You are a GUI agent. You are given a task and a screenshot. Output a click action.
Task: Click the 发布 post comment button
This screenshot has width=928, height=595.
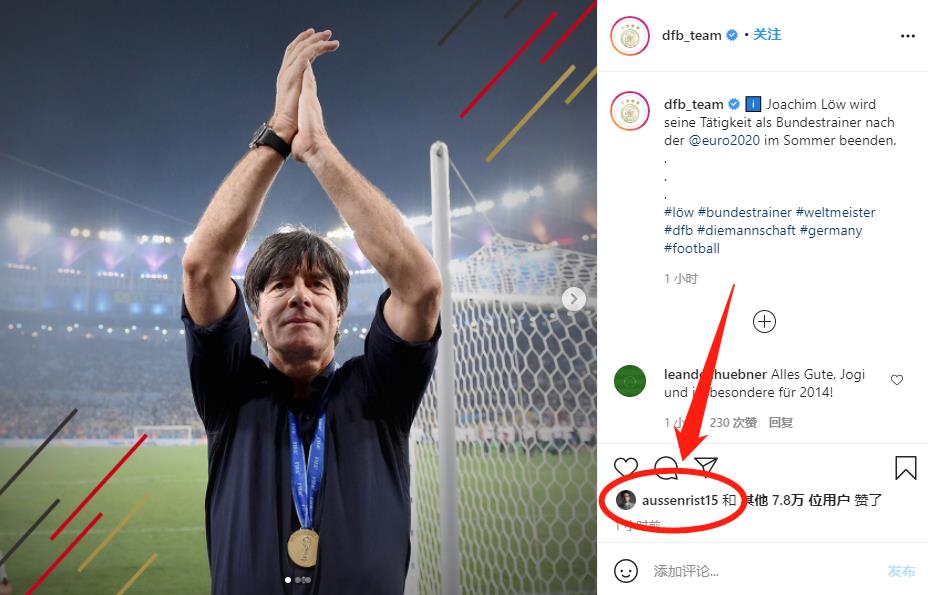point(901,571)
